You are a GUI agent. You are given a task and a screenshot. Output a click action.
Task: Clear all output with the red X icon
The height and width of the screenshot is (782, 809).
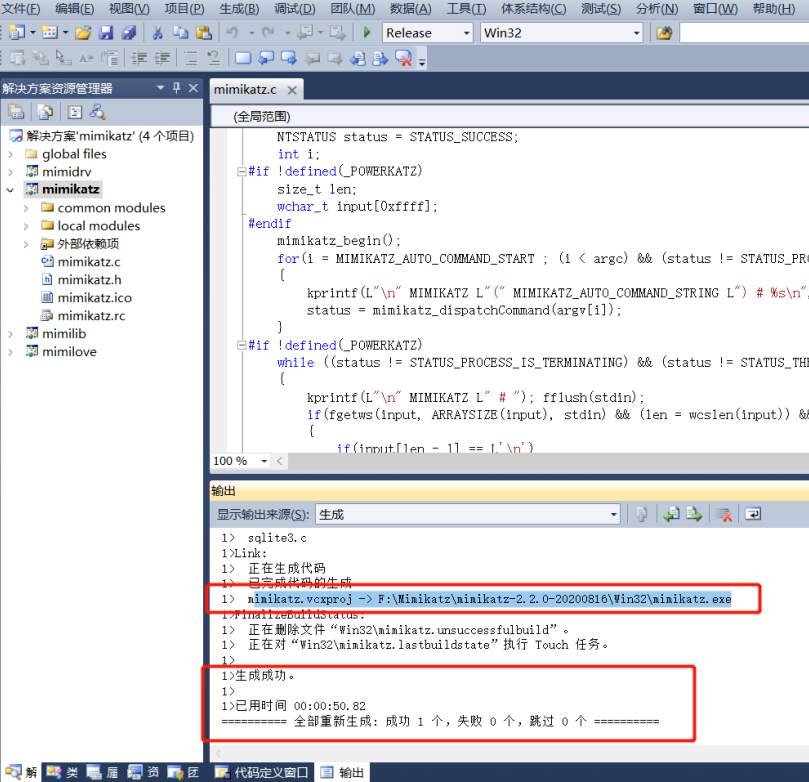point(724,514)
